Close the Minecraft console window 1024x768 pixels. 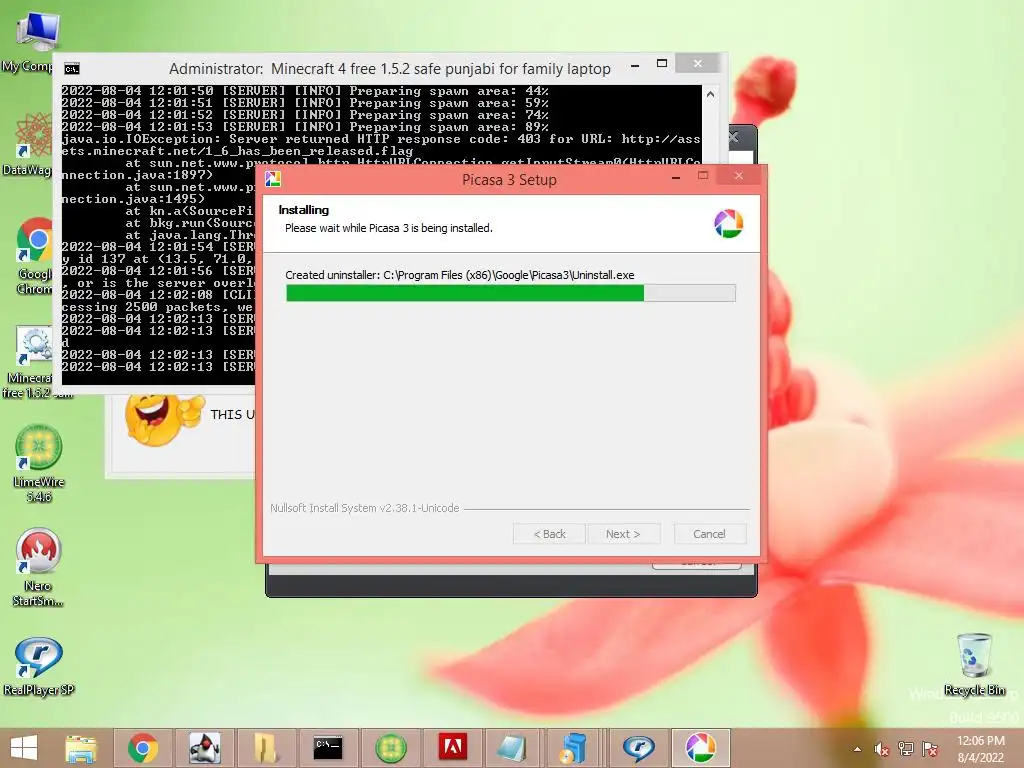pos(697,63)
